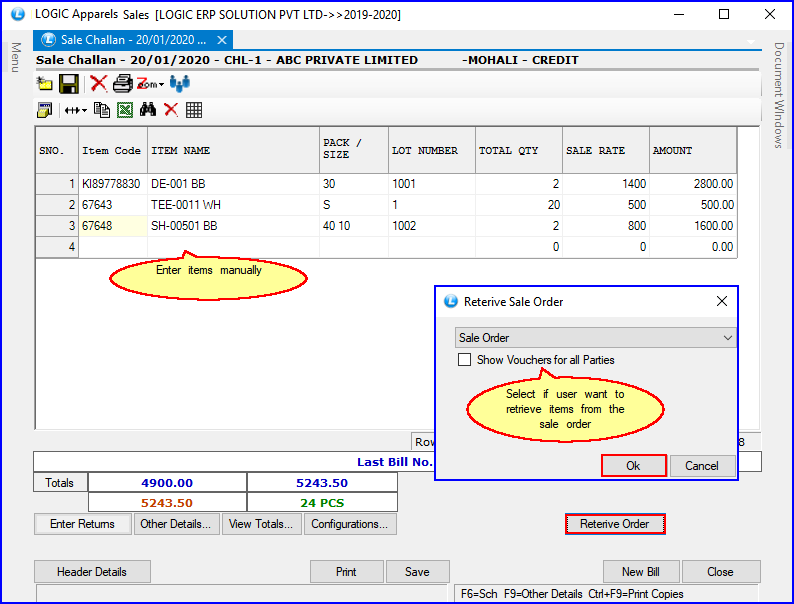Close the Sale Challan tab
Viewport: 794px width, 604px height.
(x=221, y=40)
